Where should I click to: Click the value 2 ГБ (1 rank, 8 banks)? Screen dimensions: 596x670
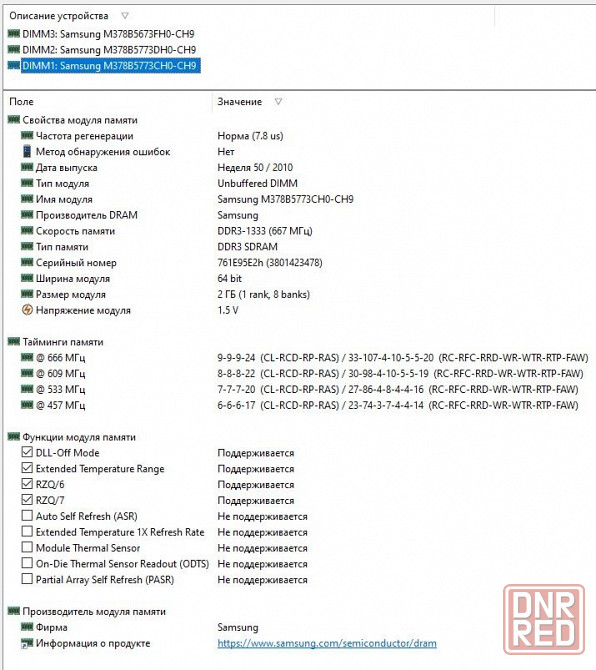pyautogui.click(x=264, y=294)
